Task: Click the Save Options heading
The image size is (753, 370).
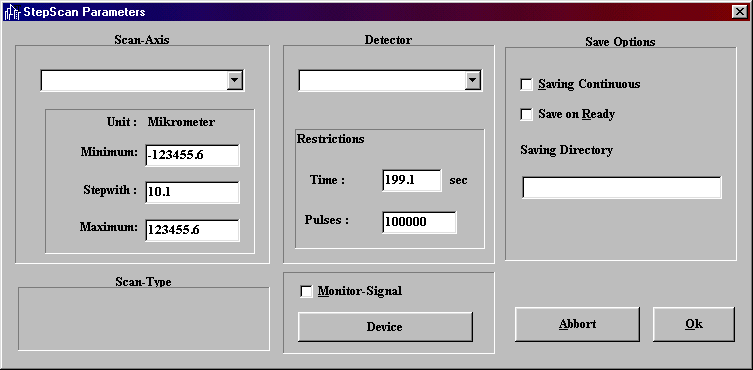Action: tap(620, 42)
